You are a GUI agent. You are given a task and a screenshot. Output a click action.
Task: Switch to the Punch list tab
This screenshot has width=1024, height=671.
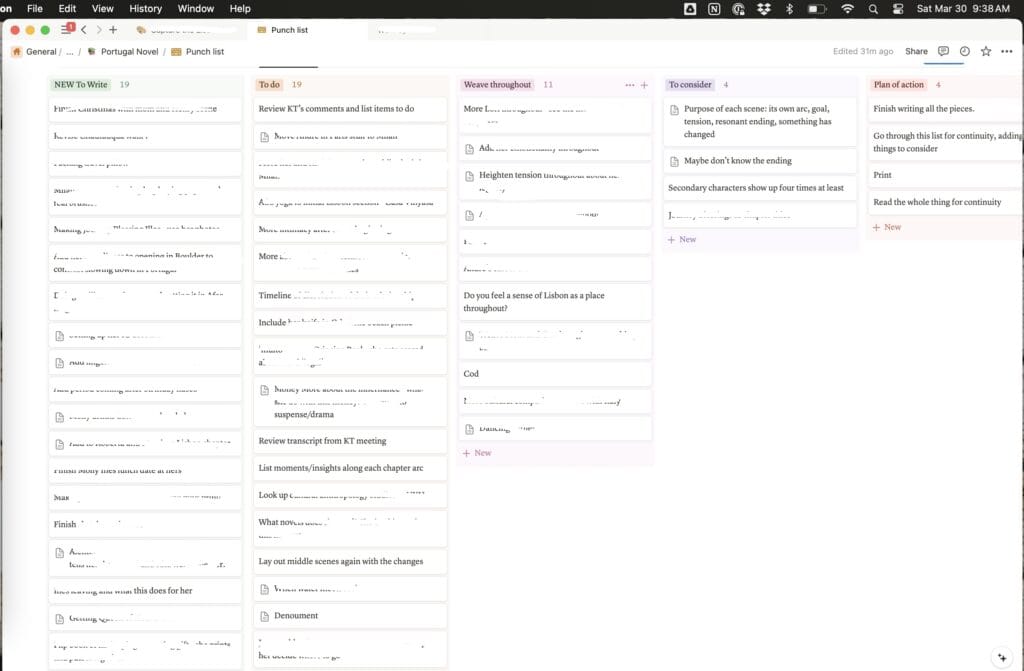pos(289,30)
